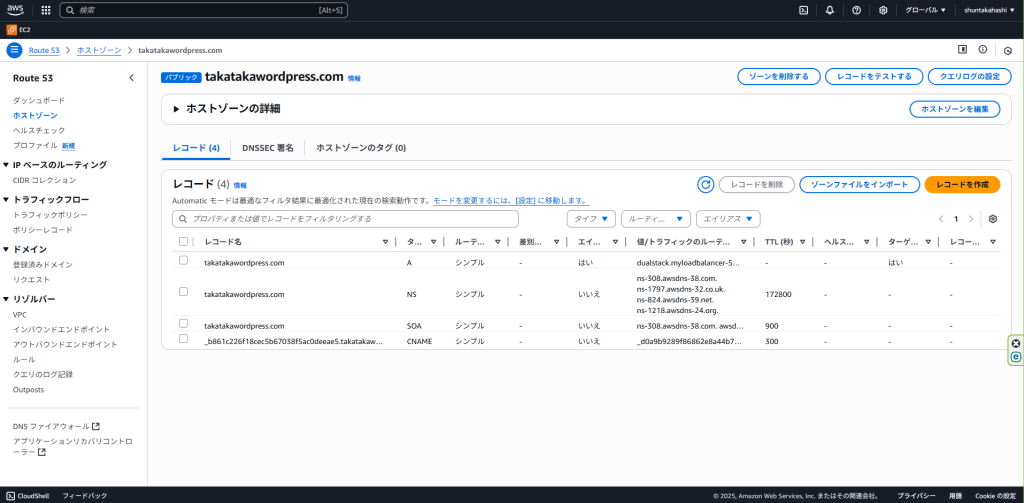Toggle the hamburger navigation menu

click(14, 50)
